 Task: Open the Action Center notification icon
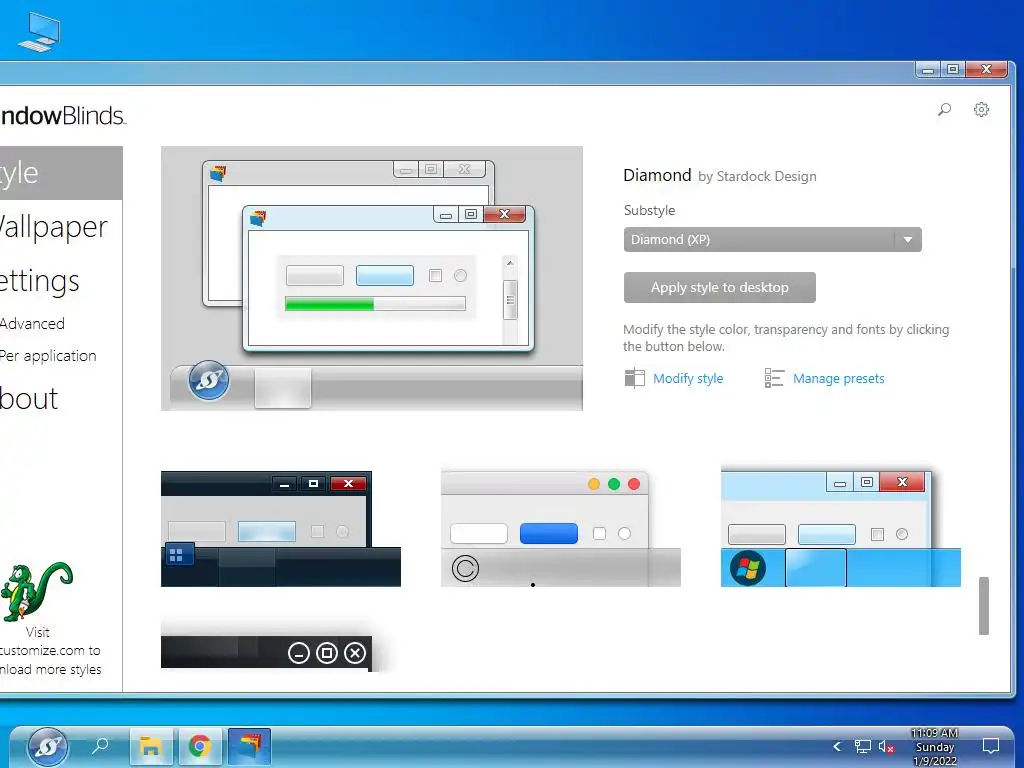(x=991, y=746)
